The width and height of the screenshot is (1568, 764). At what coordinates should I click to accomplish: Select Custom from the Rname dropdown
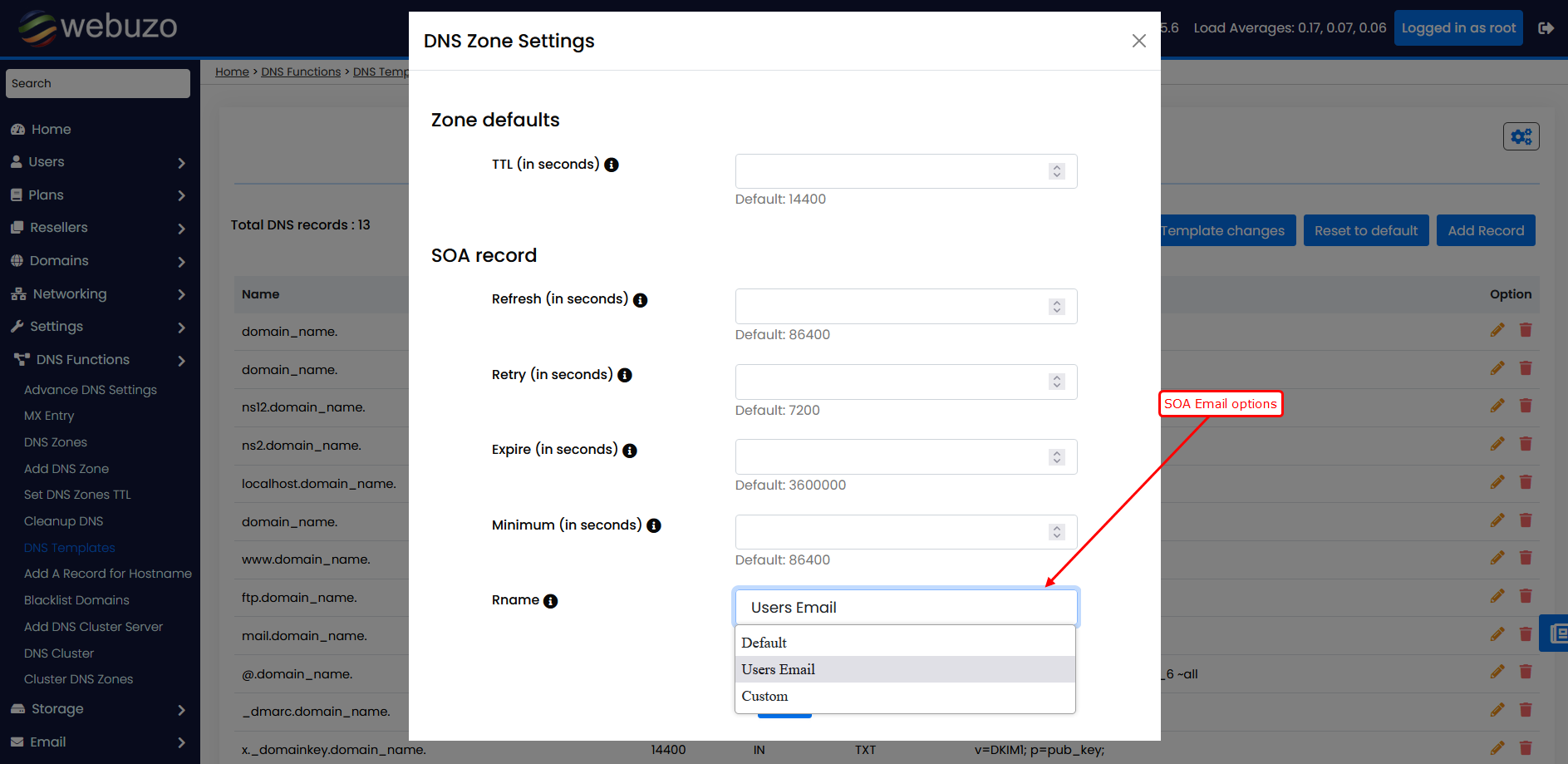(x=764, y=696)
